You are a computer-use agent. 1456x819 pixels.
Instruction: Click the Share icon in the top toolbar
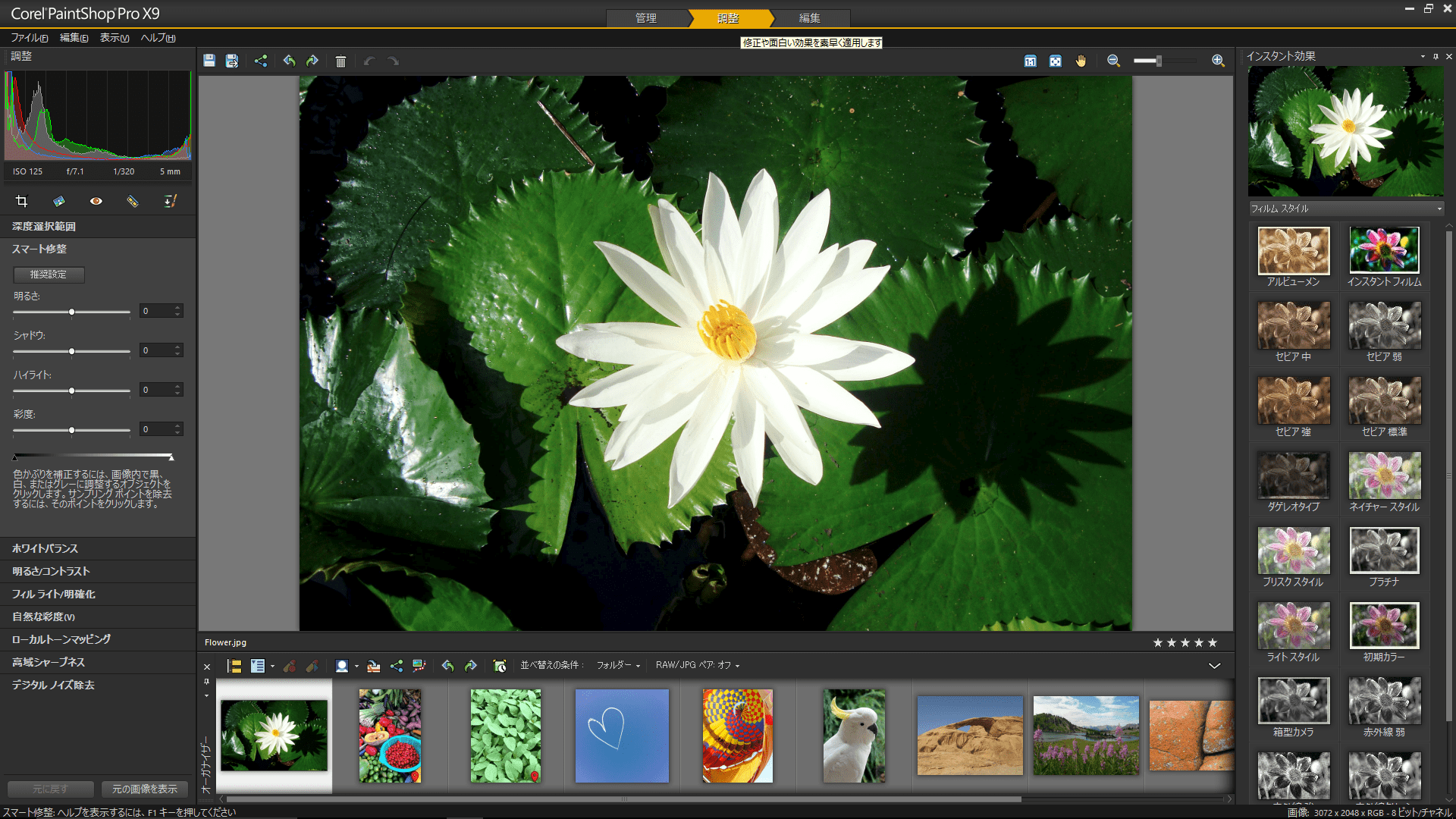[261, 61]
